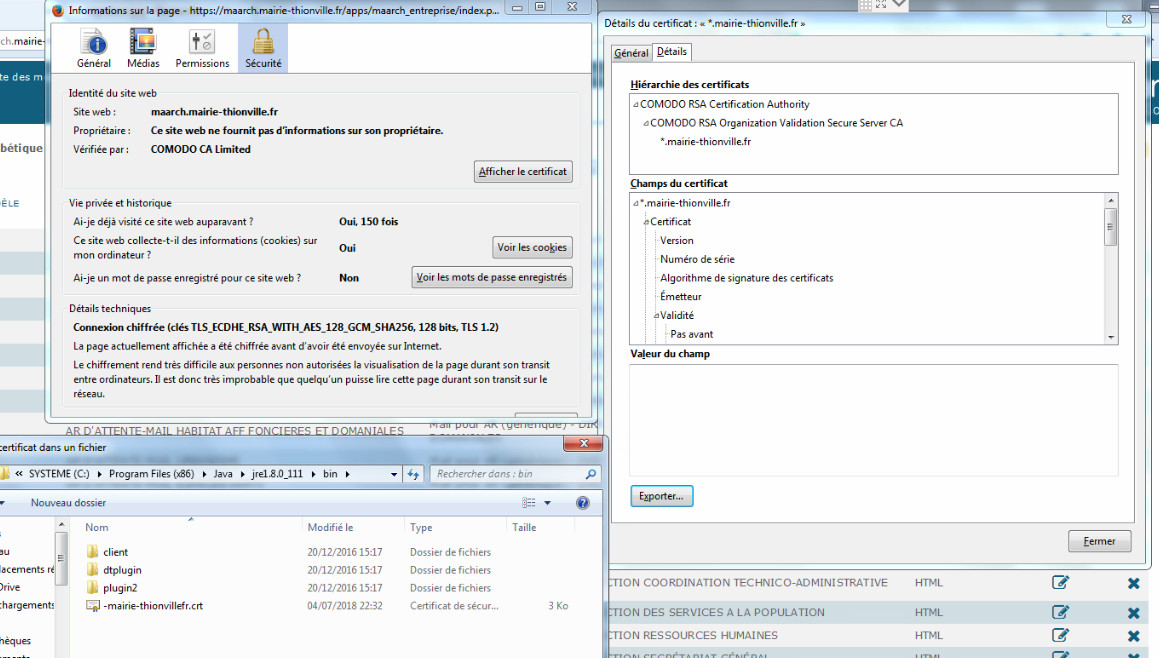Open the Général panel in page info

[x=92, y=47]
